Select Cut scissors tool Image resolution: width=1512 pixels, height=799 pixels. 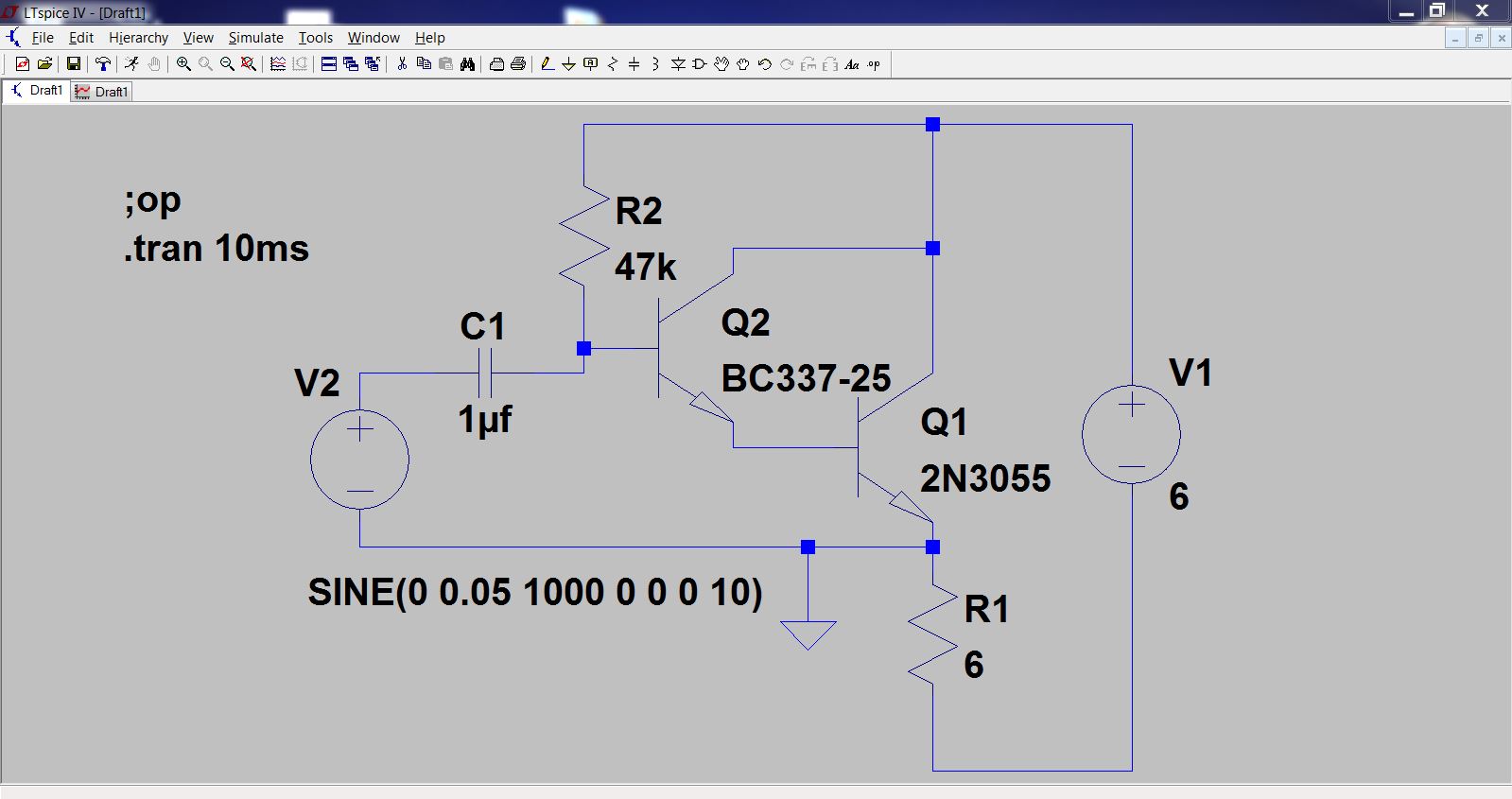point(402,64)
